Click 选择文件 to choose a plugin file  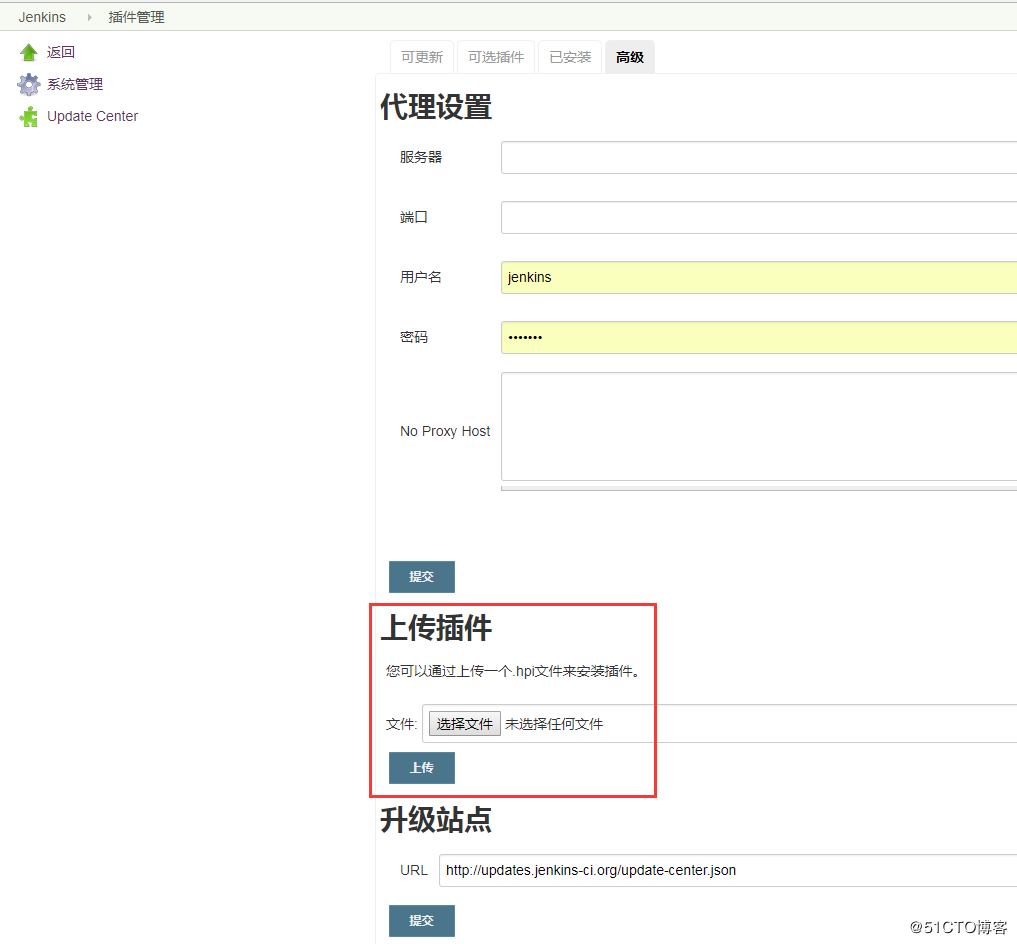pos(464,723)
